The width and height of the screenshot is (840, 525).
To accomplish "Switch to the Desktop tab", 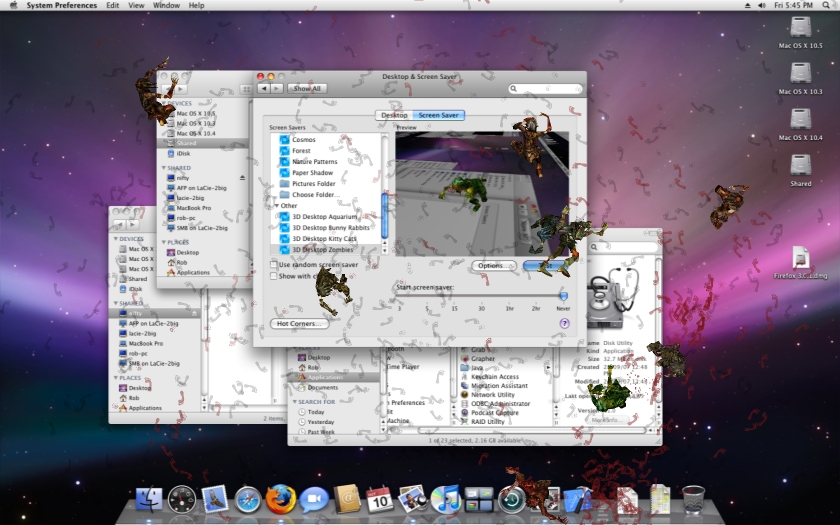I will point(394,115).
